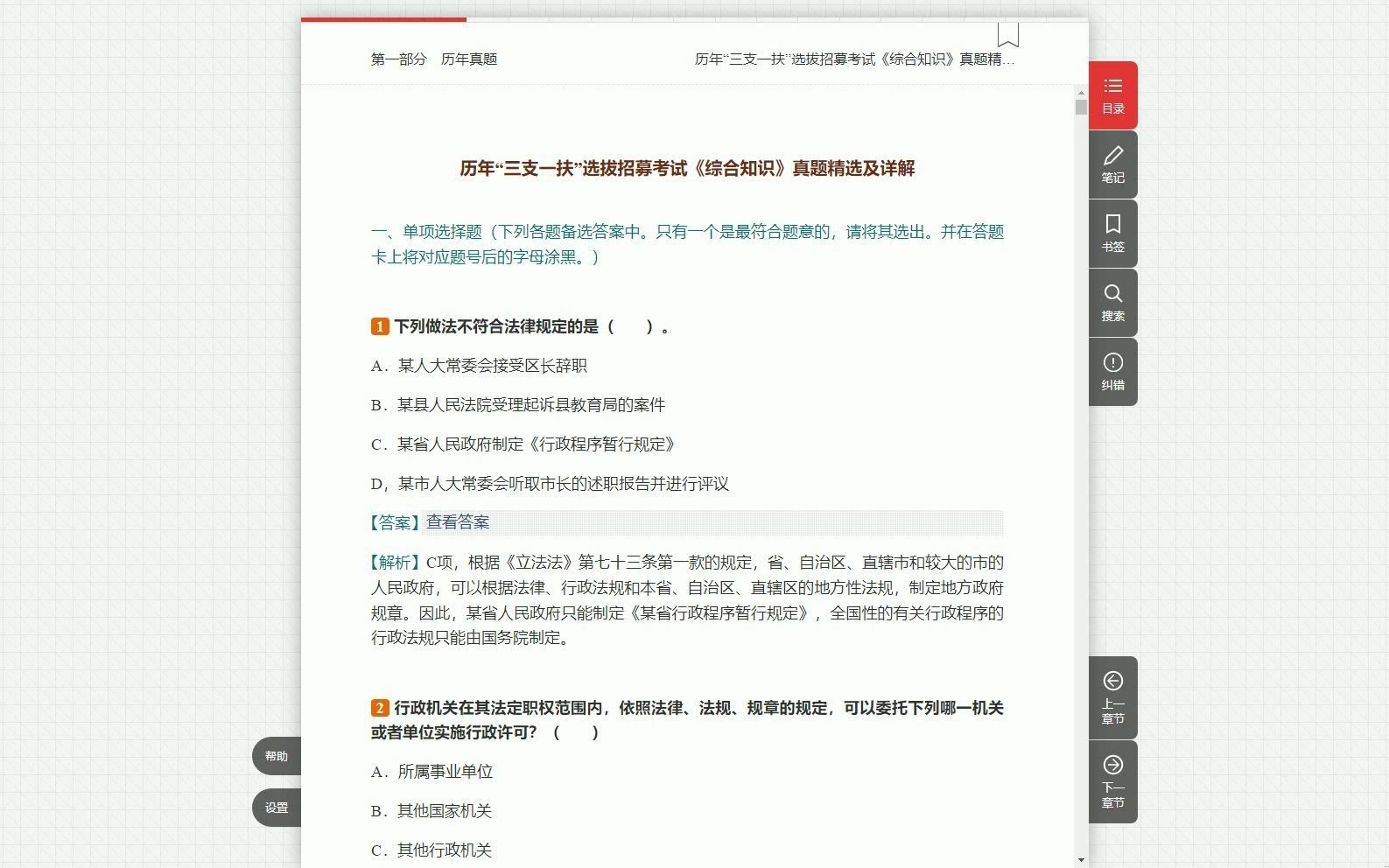Select option B. 某县人民法院受理起诉县教育局的案件
Viewport: 1389px width, 868px height.
pyautogui.click(x=518, y=405)
